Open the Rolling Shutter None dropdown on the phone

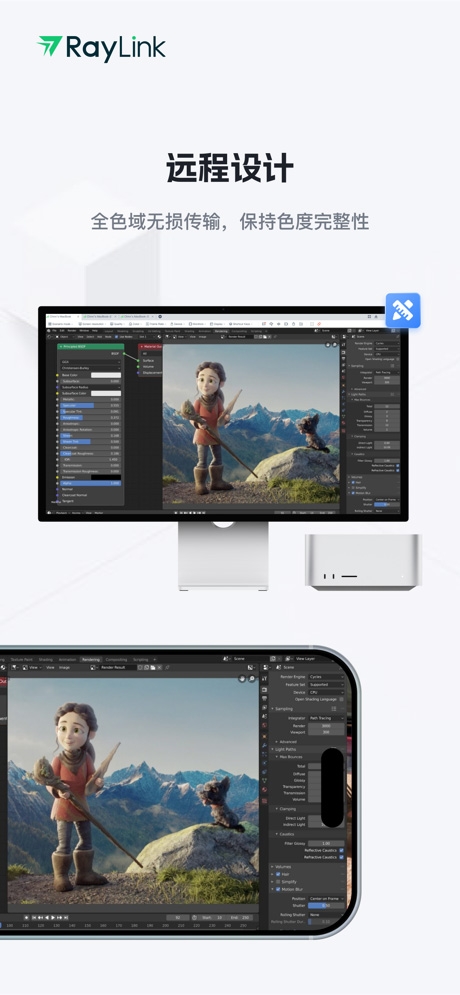[326, 915]
